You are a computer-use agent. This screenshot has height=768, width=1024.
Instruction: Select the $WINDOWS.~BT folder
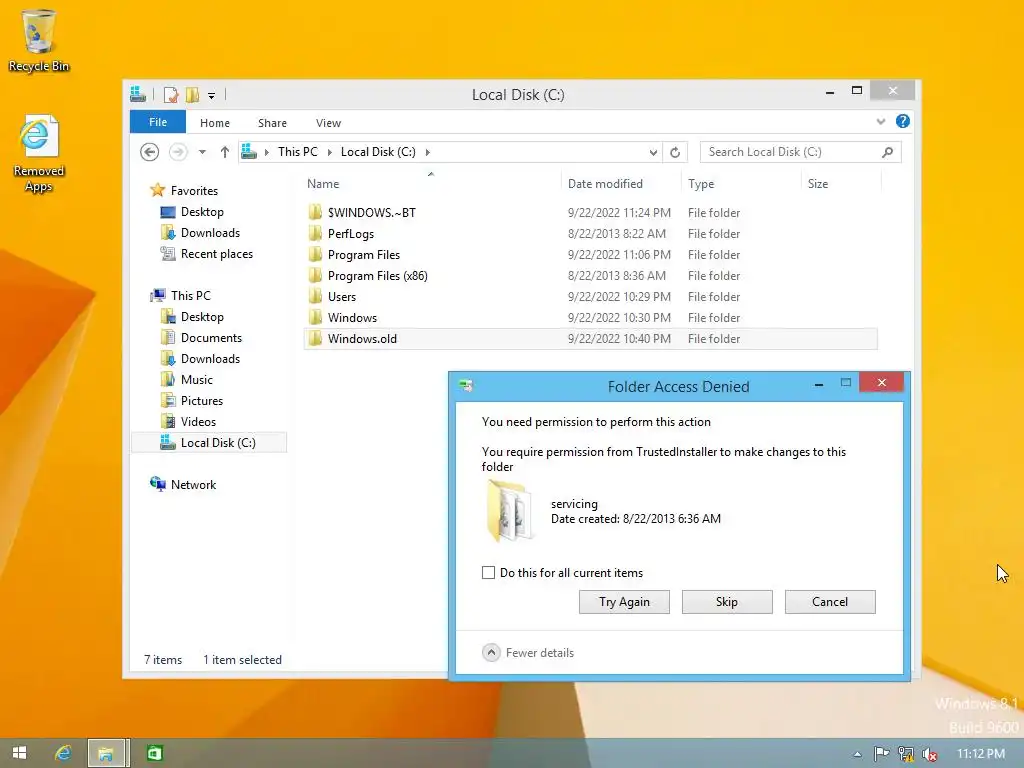[x=591, y=212]
